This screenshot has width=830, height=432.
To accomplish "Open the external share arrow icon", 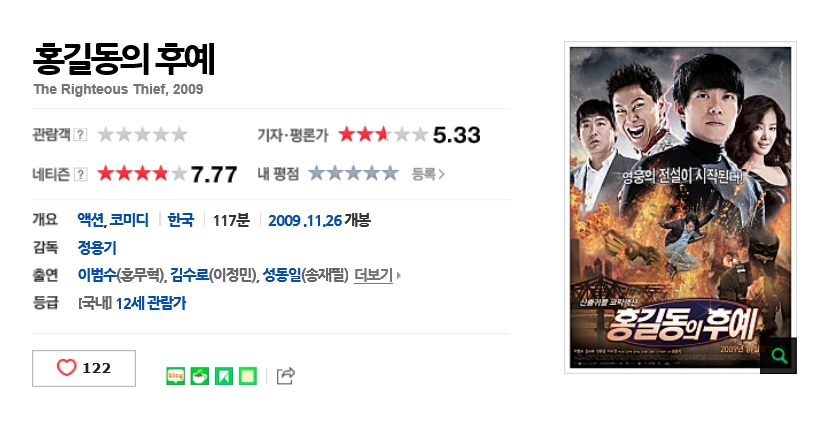I will tap(286, 376).
